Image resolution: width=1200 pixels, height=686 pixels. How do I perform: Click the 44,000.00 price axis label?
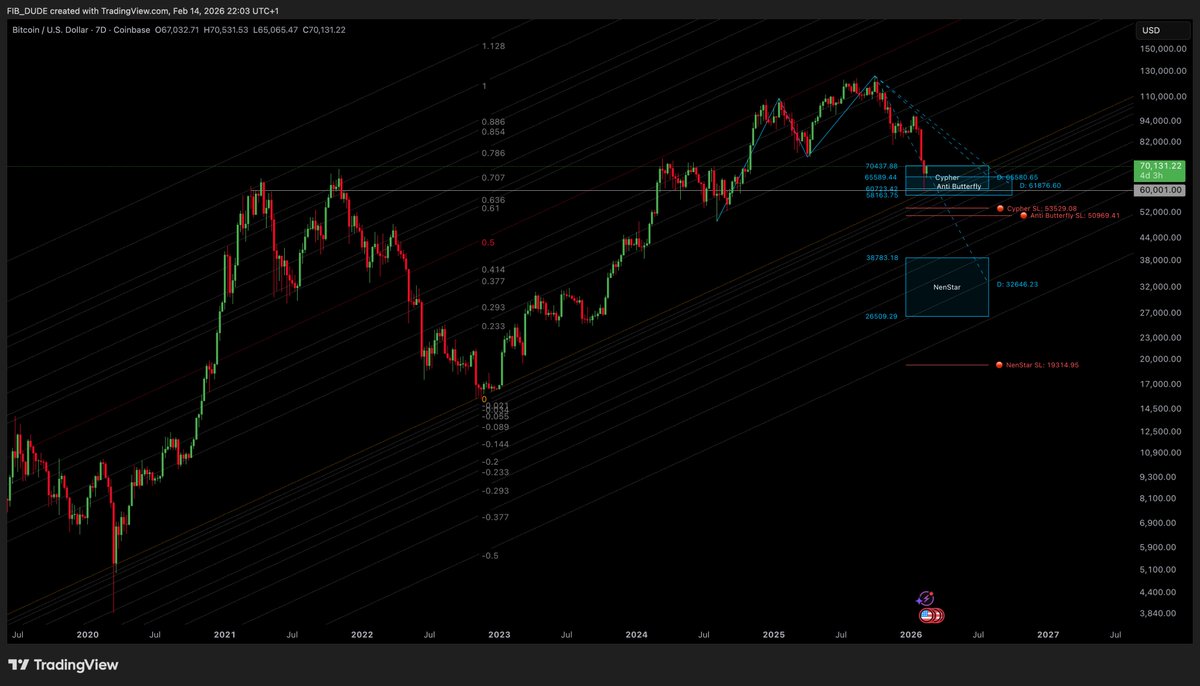pyautogui.click(x=1161, y=238)
